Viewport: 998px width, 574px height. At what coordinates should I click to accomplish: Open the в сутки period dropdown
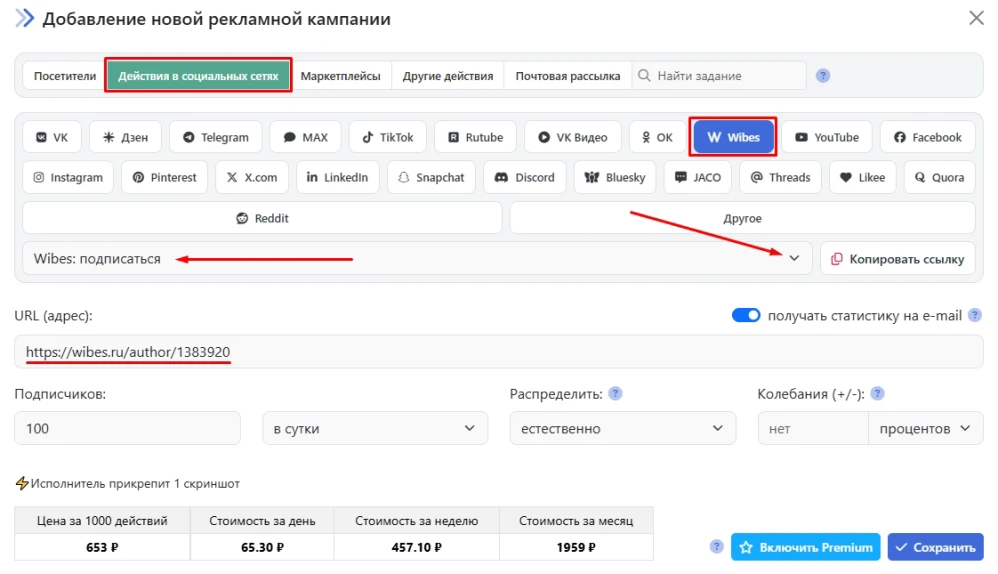375,428
